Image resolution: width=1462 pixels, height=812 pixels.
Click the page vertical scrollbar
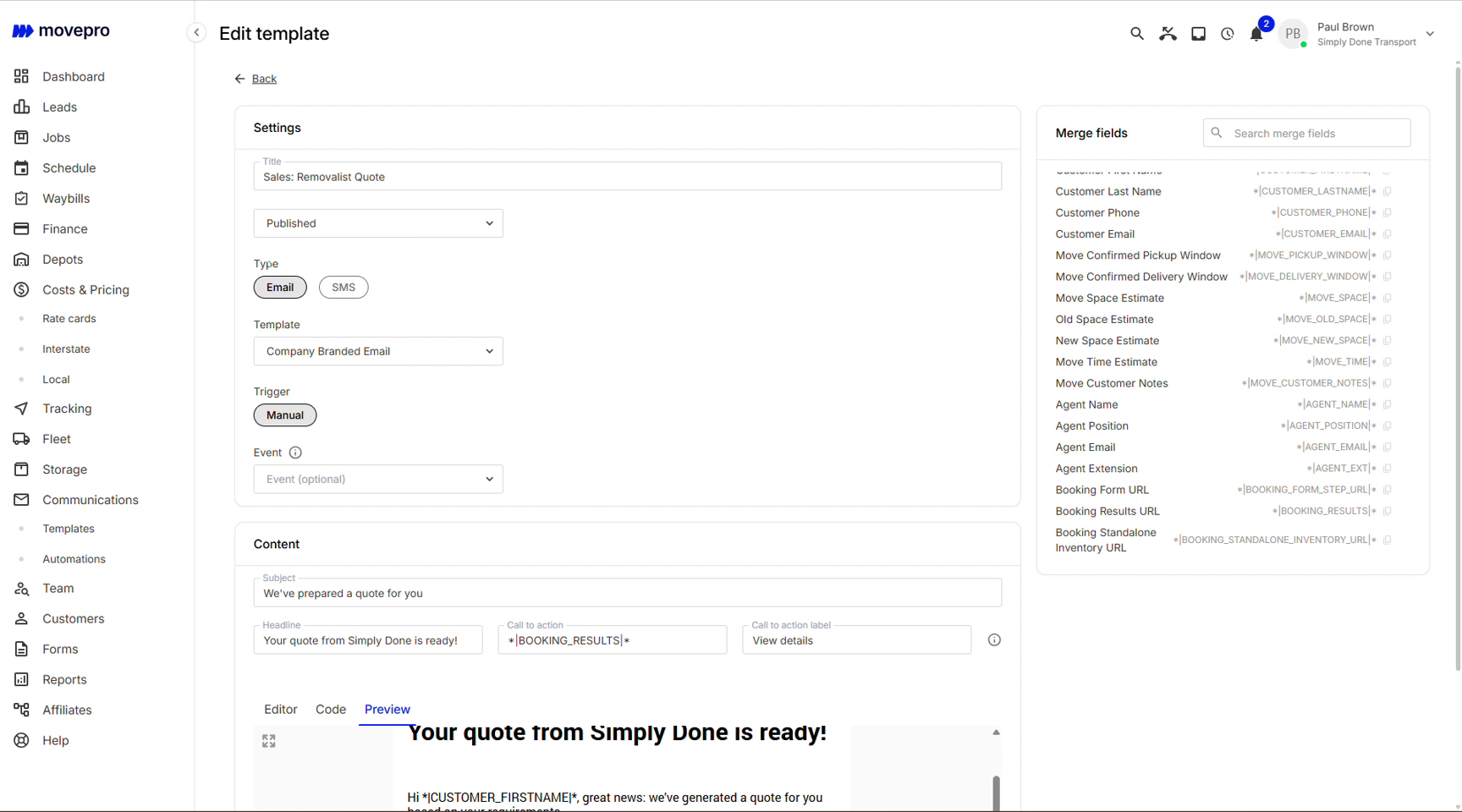point(1458,368)
